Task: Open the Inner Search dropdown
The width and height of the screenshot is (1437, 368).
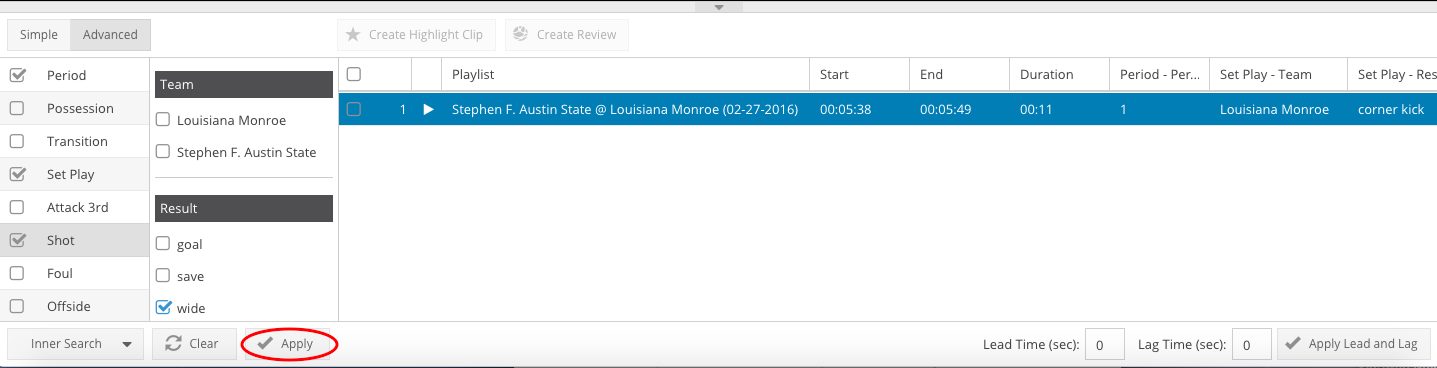Action: click(x=76, y=344)
